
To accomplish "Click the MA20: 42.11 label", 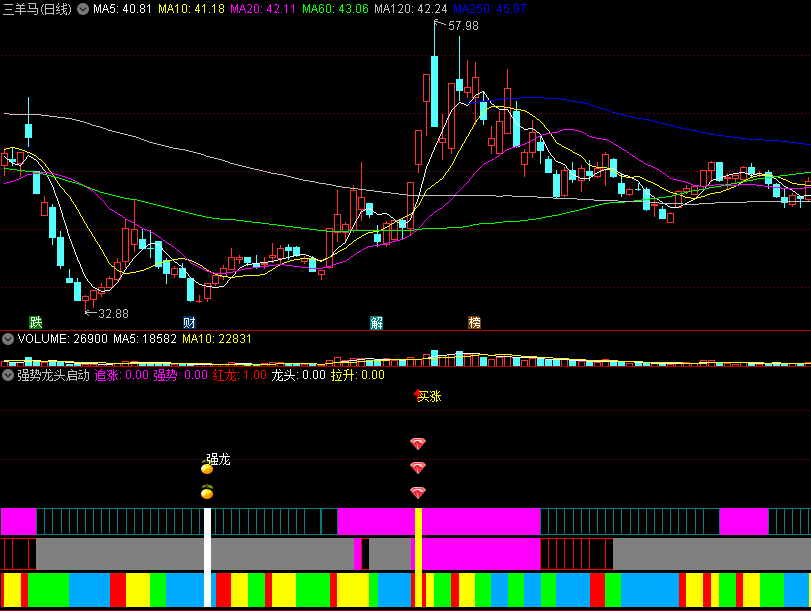I will pyautogui.click(x=263, y=9).
